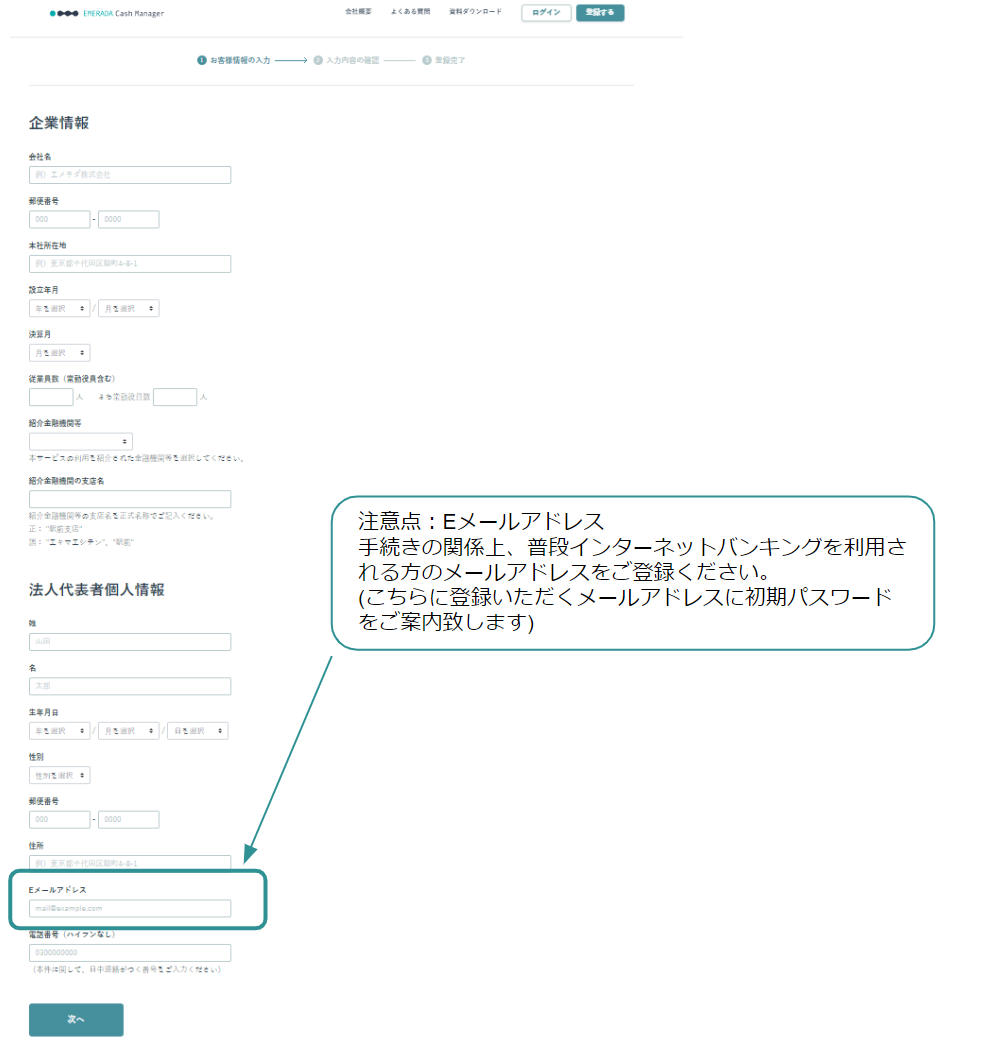Click the 従業員数 total count field
Viewport: 981px width, 1053px height.
(51, 397)
